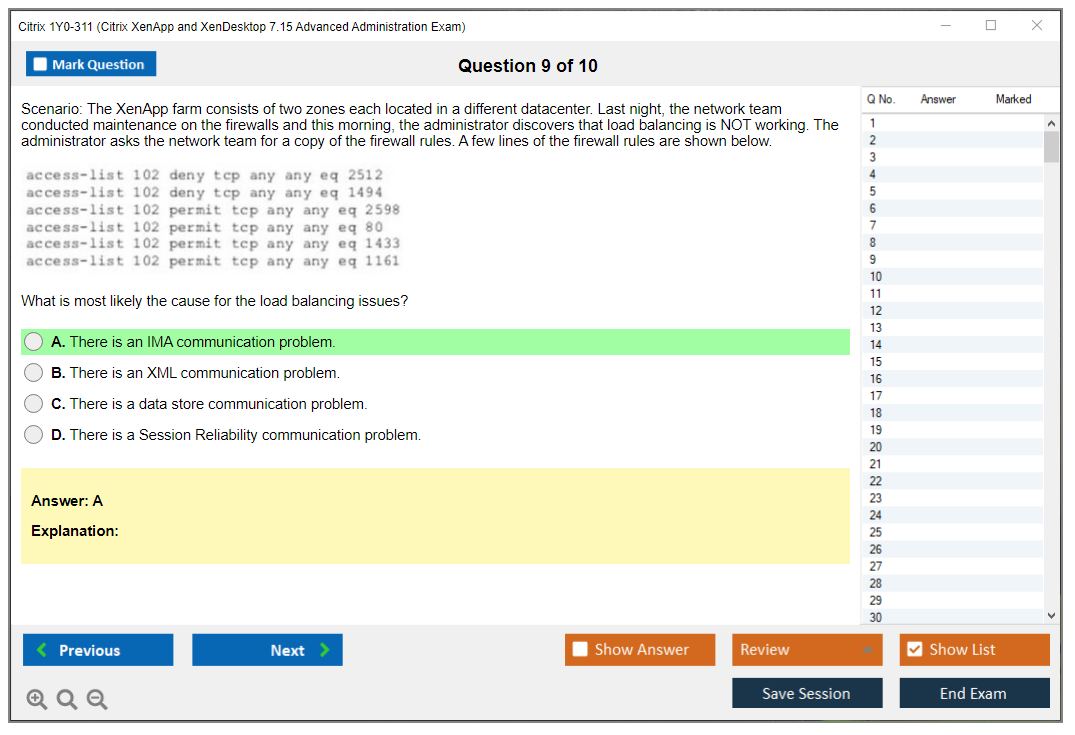
Task: Toggle the Mark Question checkbox
Action: [x=41, y=64]
